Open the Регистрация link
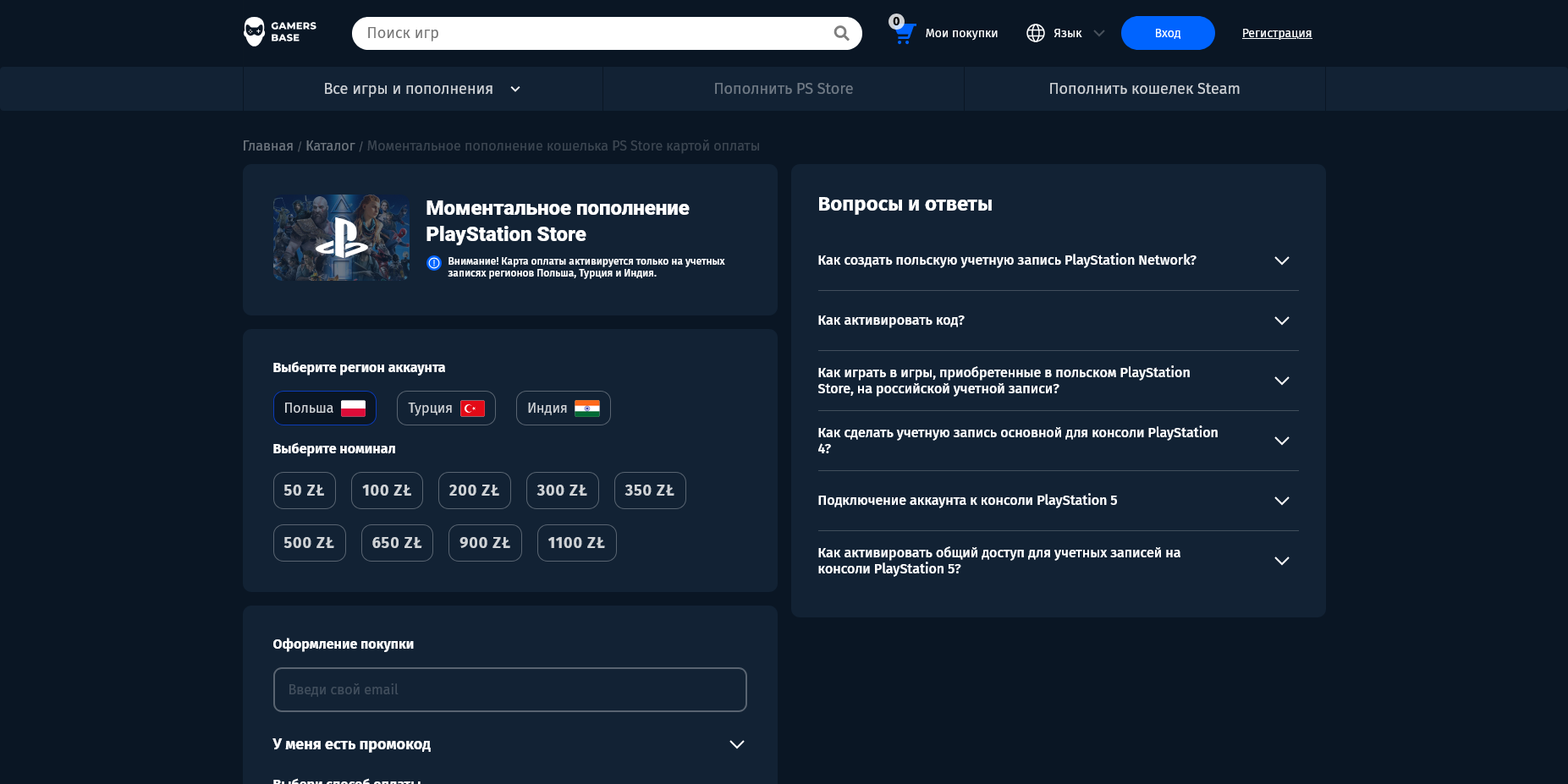The width and height of the screenshot is (1568, 784). tap(1277, 33)
